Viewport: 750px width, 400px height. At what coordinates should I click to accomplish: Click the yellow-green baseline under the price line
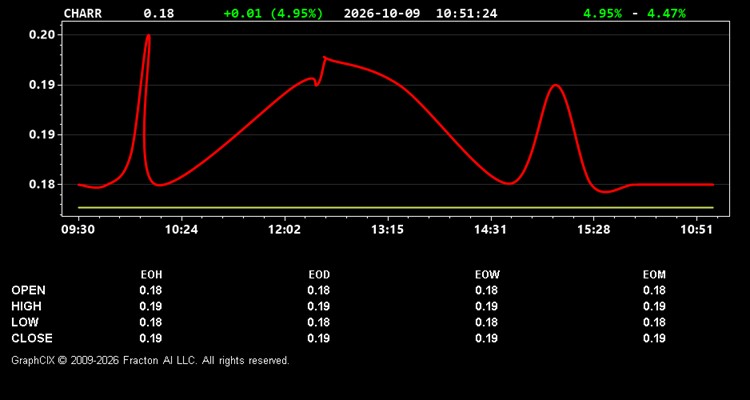click(x=396, y=208)
